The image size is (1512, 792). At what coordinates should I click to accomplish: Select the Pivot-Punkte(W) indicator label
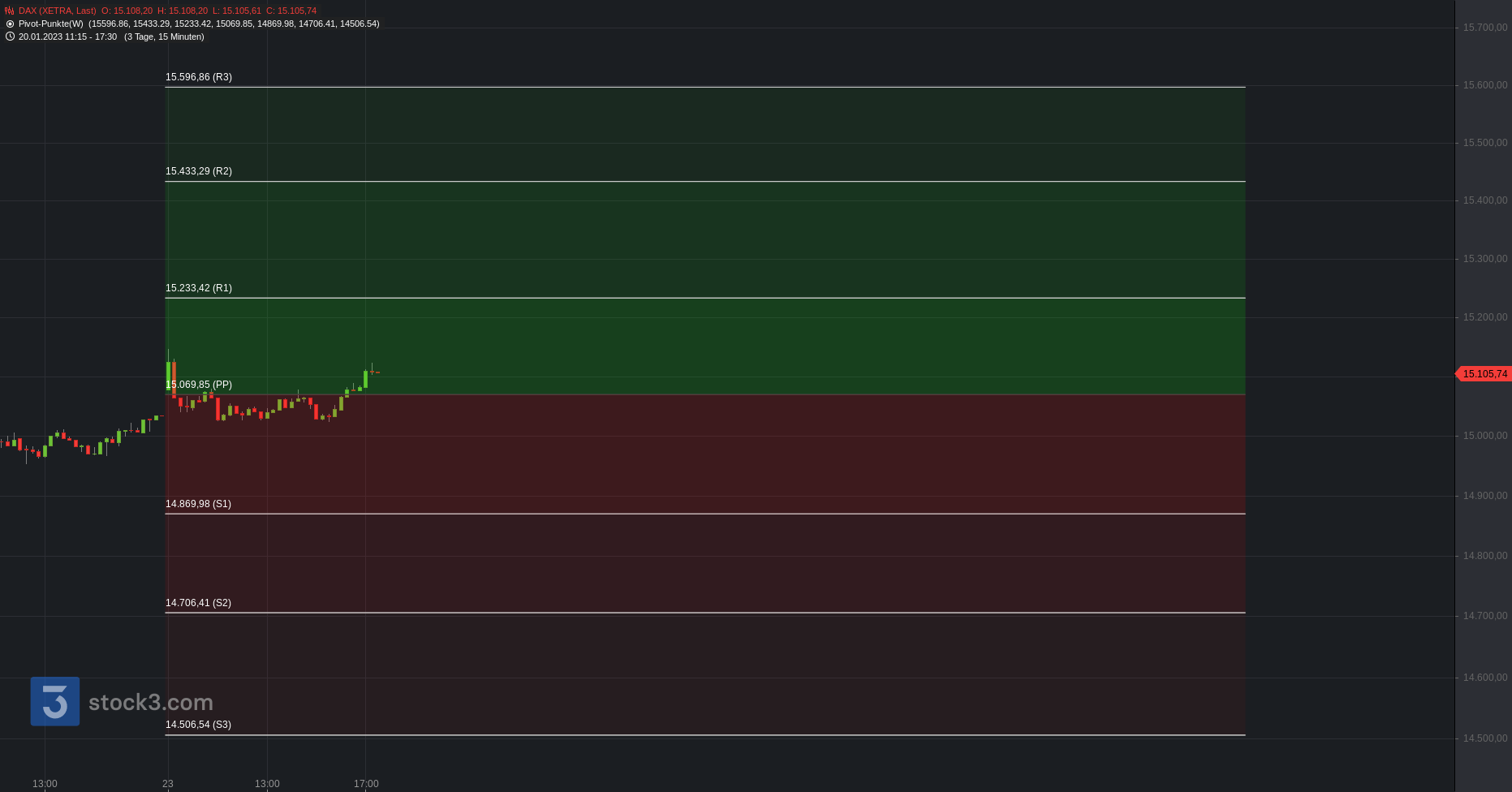50,24
